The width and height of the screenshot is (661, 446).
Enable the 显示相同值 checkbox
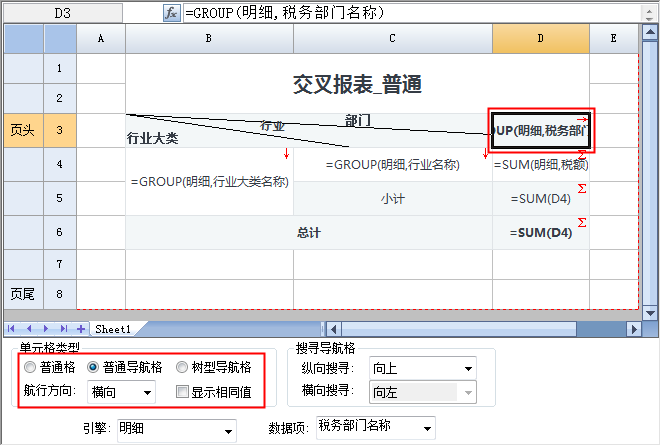pos(181,392)
